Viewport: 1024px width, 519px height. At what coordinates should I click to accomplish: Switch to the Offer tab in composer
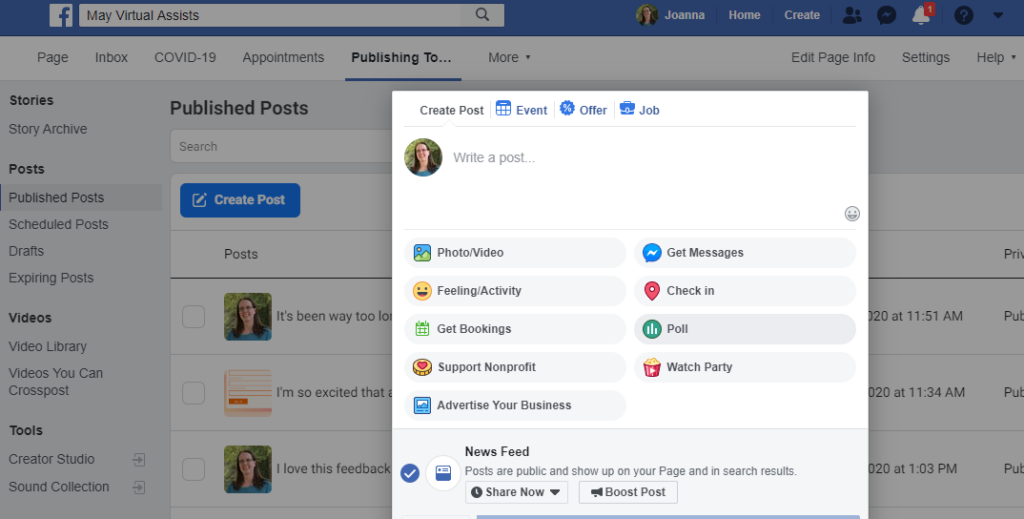(x=583, y=110)
